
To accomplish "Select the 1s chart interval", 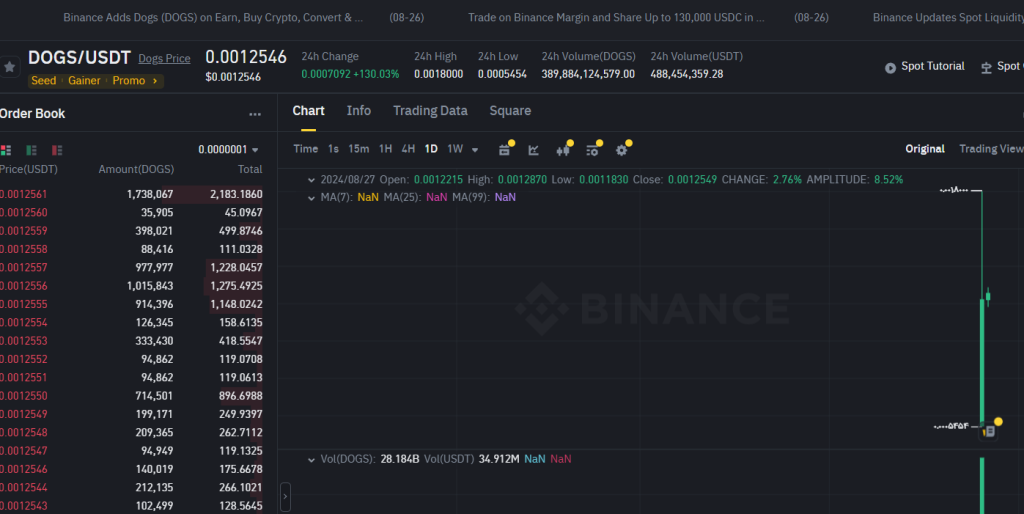I will coord(333,149).
